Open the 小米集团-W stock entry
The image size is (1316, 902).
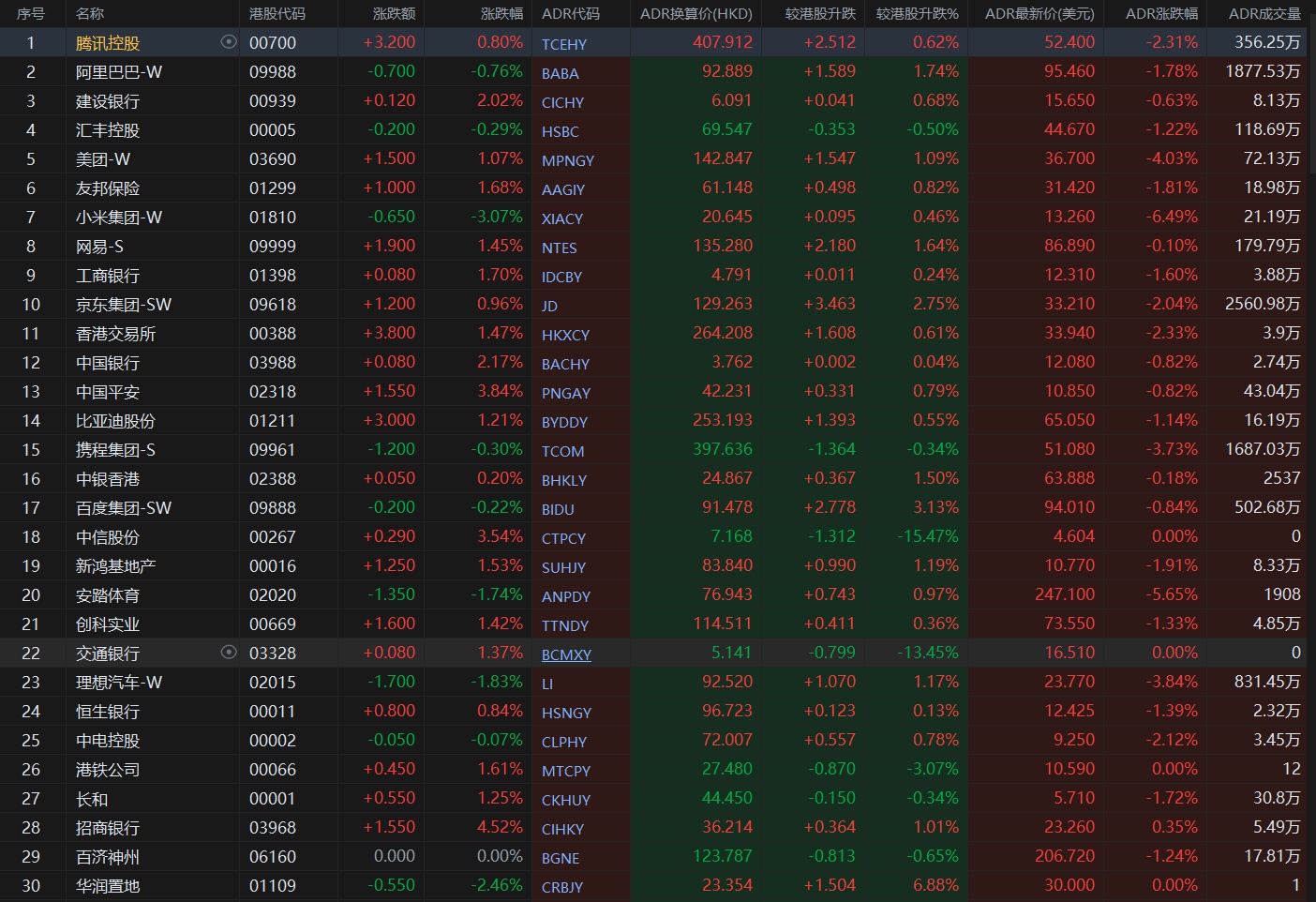(x=119, y=218)
